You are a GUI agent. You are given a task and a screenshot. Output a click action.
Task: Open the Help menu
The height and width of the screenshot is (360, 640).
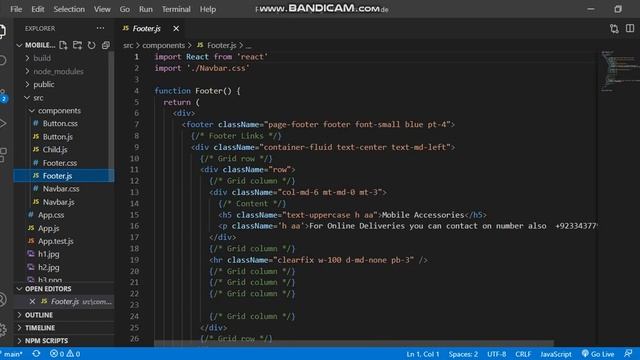[208, 9]
